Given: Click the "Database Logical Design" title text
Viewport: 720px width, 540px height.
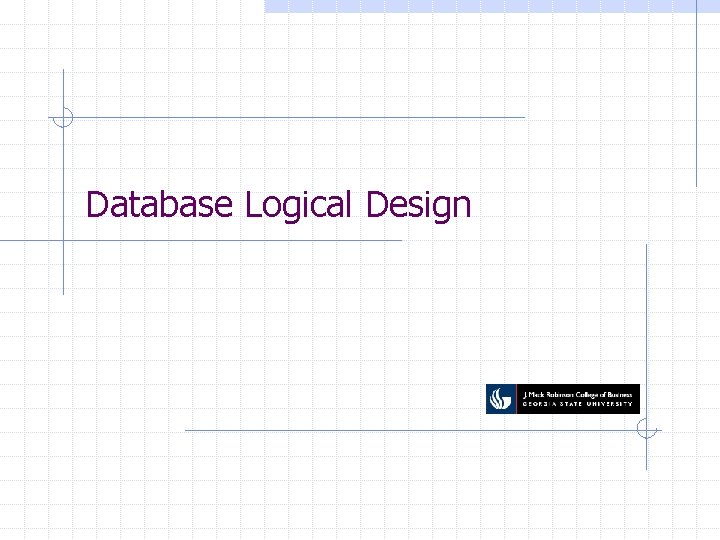Looking at the screenshot, I should 278,205.
